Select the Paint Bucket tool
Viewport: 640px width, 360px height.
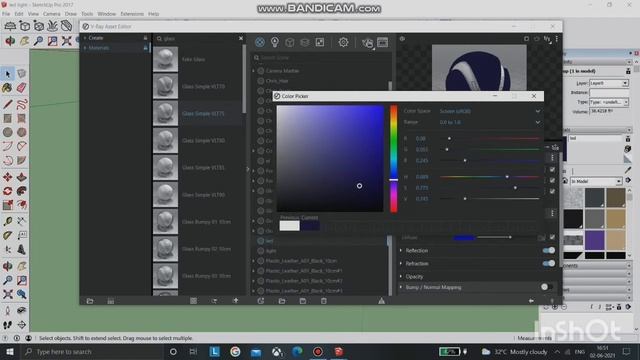(x=7, y=88)
